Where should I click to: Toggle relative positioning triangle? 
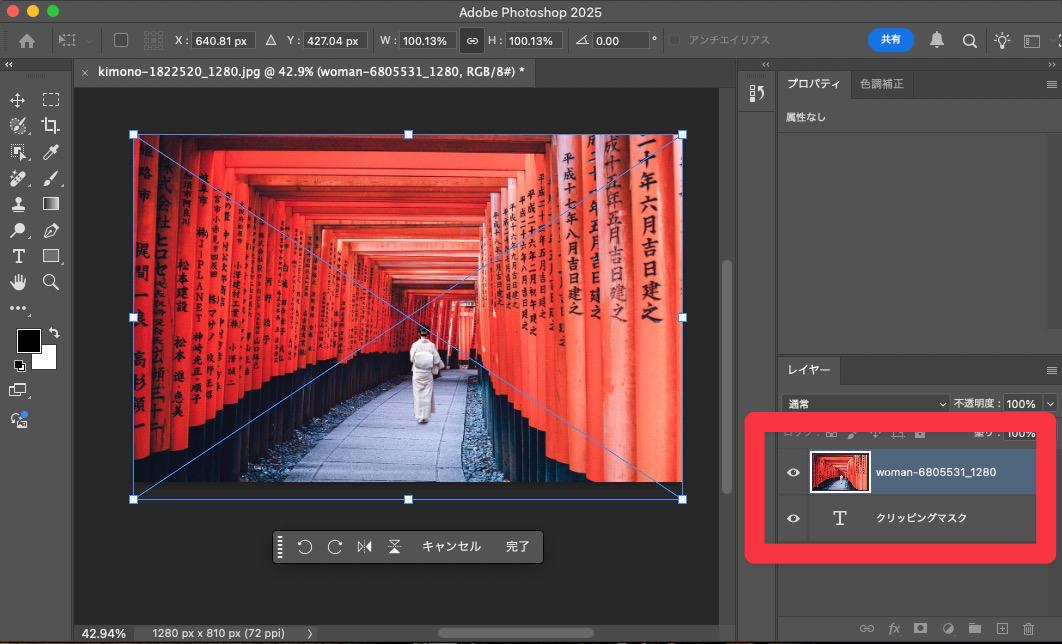[271, 41]
